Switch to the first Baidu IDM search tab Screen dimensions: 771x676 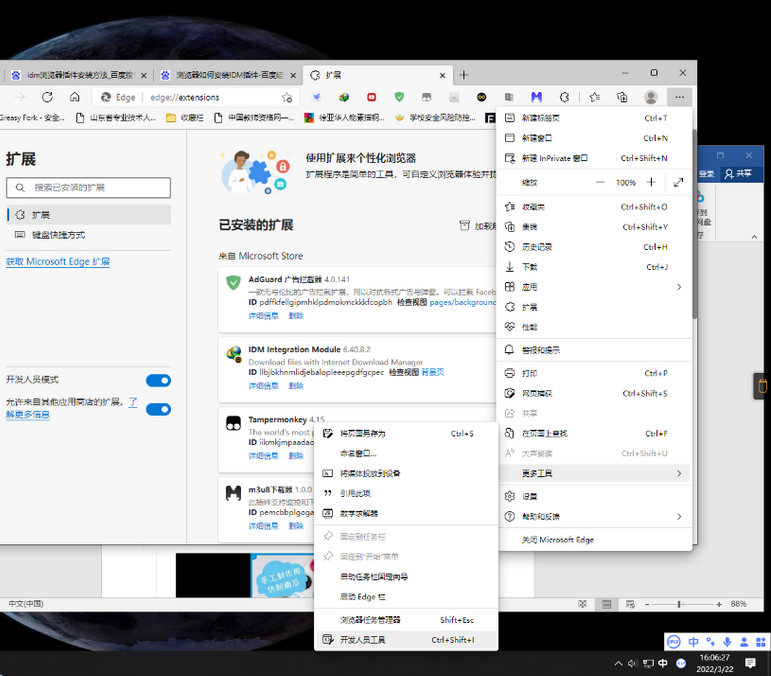[x=77, y=75]
